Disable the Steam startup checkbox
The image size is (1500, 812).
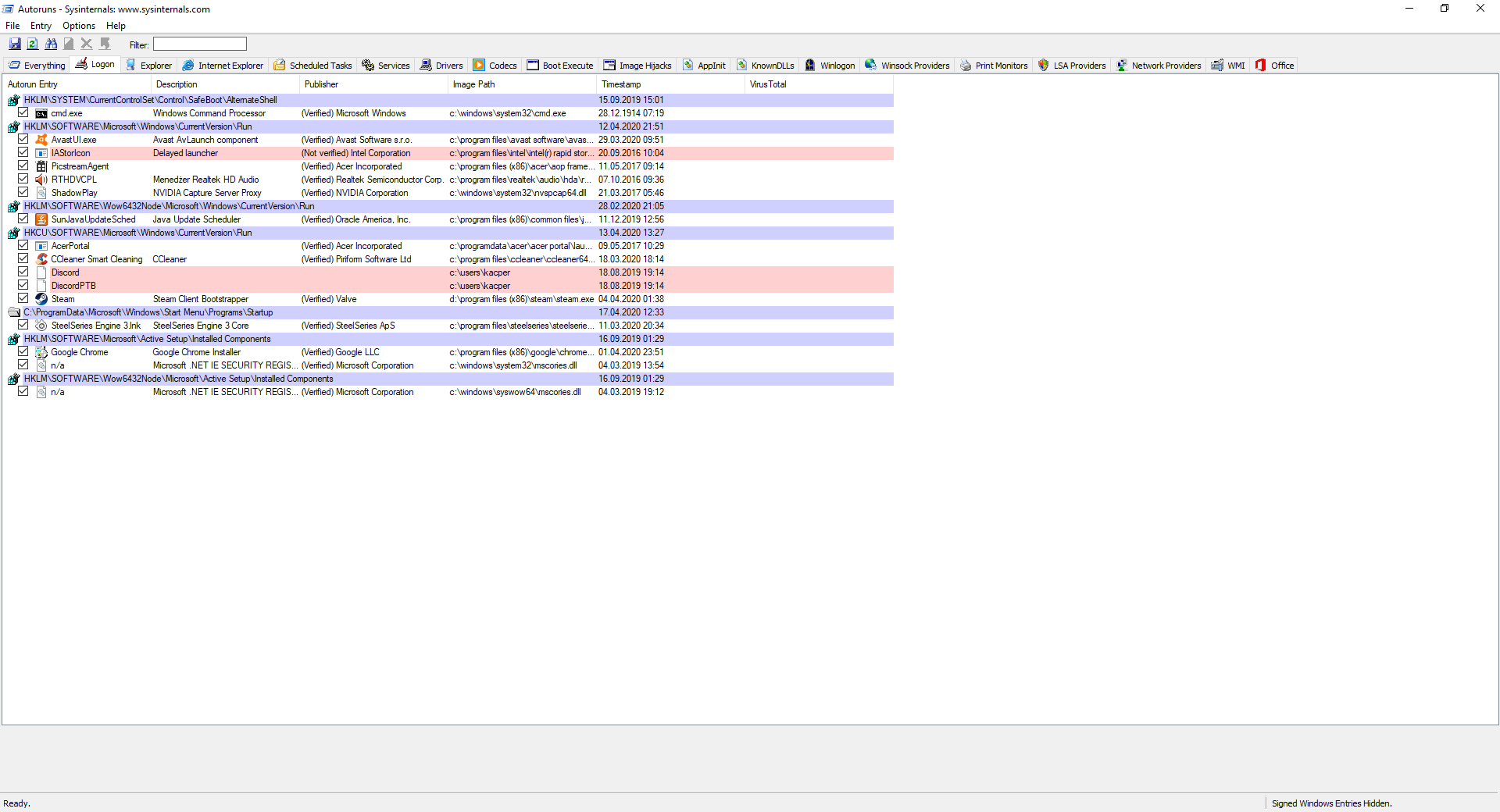23,298
